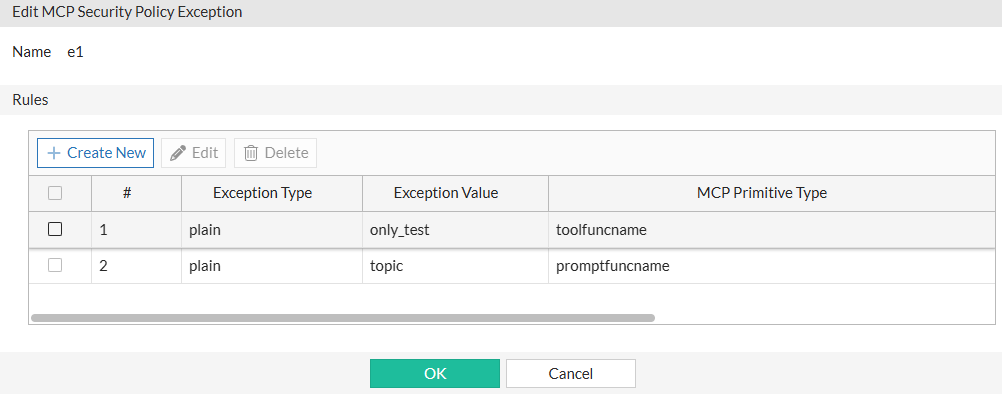Click the toolfuncname primitive type cell
The height and width of the screenshot is (404, 1002).
[601, 230]
